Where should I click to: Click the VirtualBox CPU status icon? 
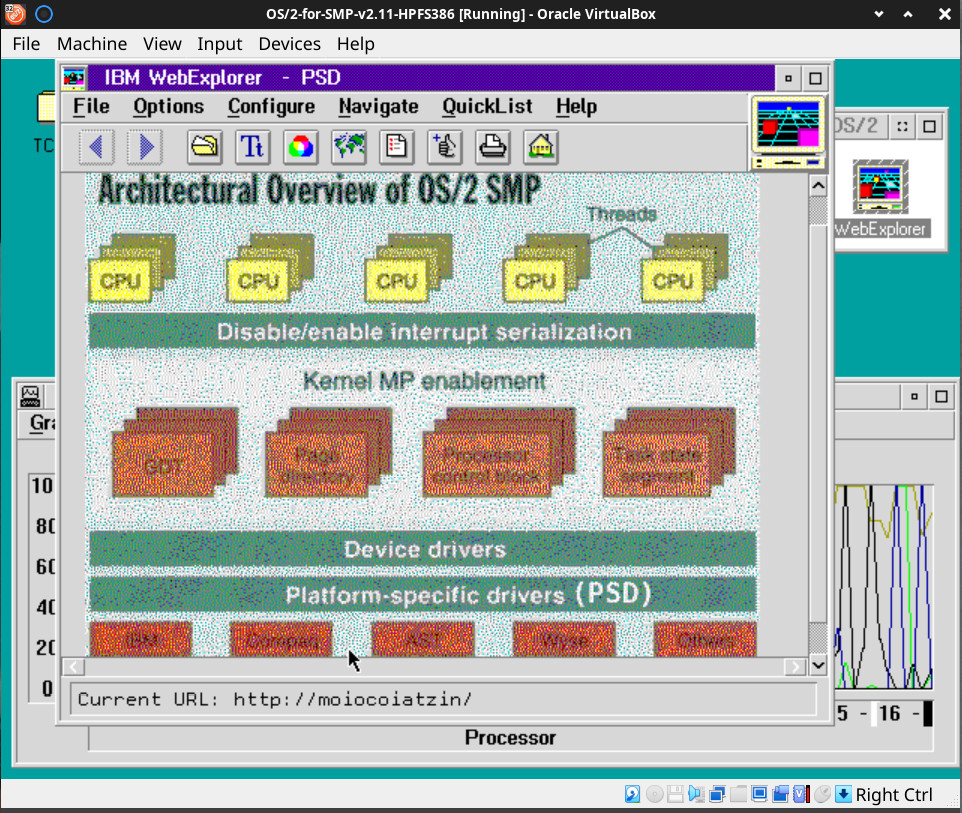click(x=801, y=794)
